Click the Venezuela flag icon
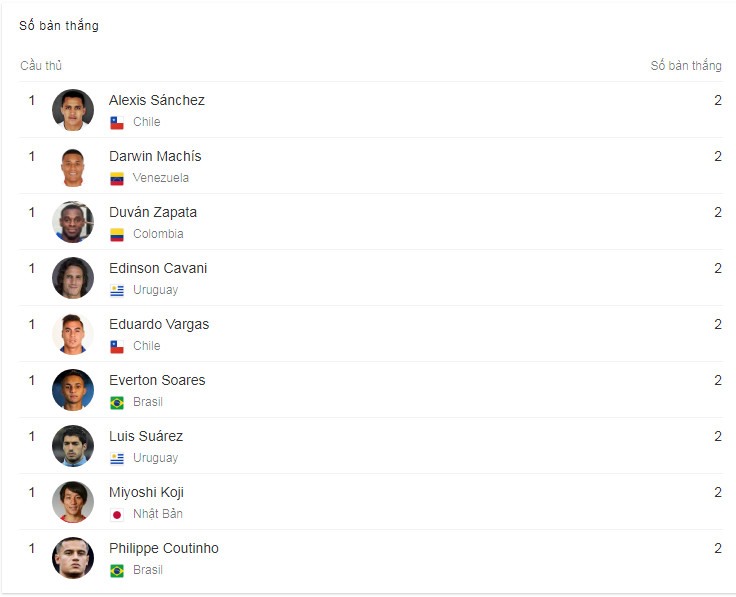 pyautogui.click(x=117, y=178)
